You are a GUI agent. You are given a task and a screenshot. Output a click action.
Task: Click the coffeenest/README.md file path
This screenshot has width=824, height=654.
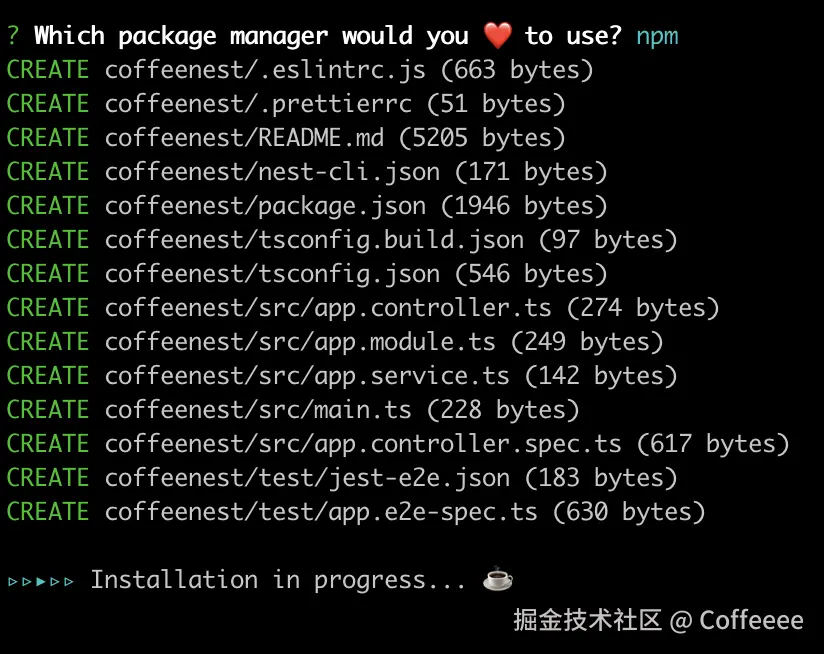coord(245,138)
